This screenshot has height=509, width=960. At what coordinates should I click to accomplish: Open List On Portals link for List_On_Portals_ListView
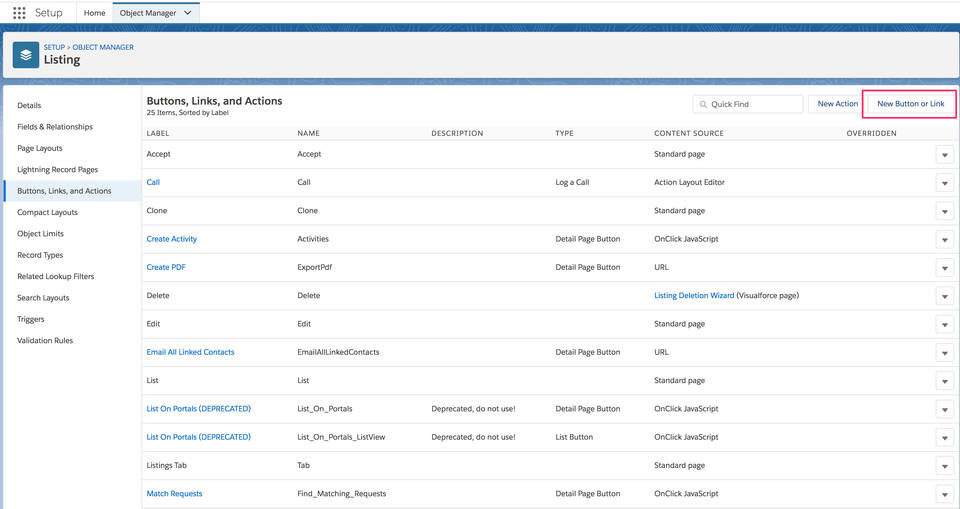point(198,437)
